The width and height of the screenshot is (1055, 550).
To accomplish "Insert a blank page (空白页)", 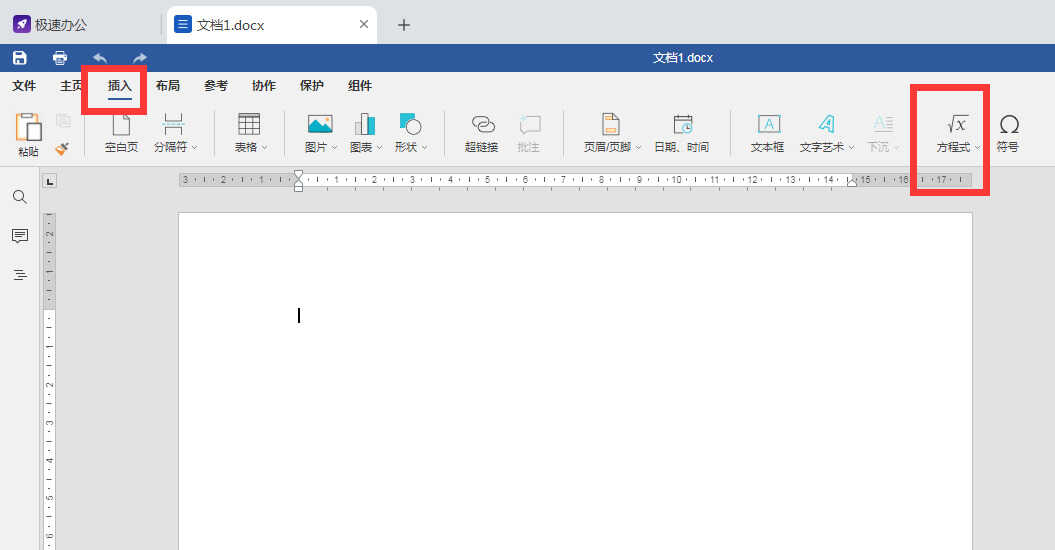I will pyautogui.click(x=121, y=133).
